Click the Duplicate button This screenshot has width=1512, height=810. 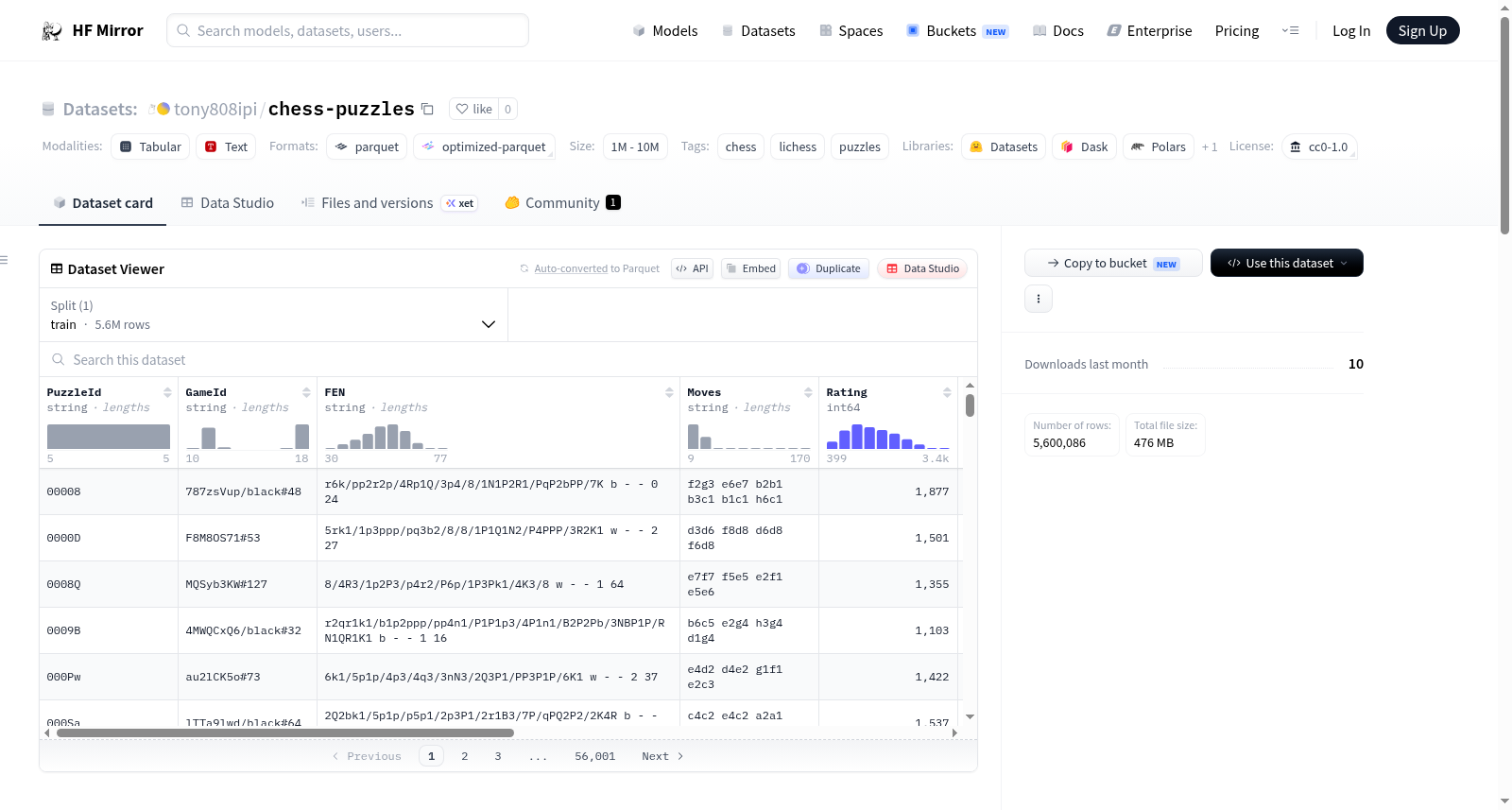tap(829, 268)
